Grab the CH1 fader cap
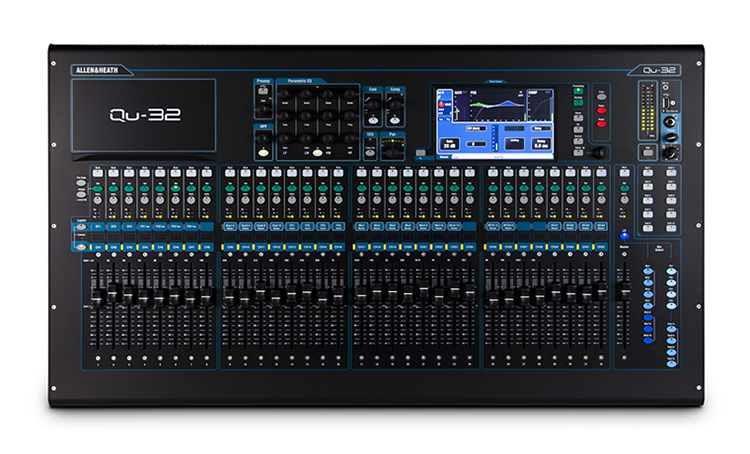 pos(97,299)
